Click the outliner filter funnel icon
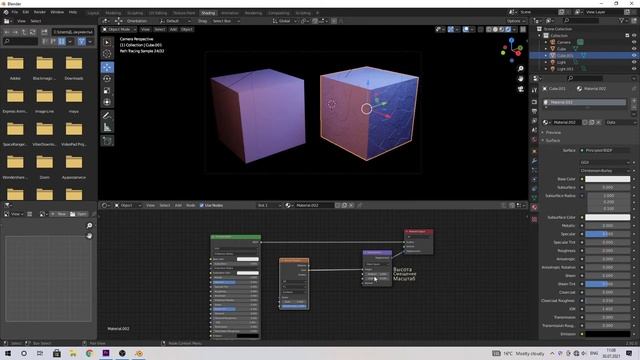This screenshot has height=360, width=640. (x=622, y=21)
